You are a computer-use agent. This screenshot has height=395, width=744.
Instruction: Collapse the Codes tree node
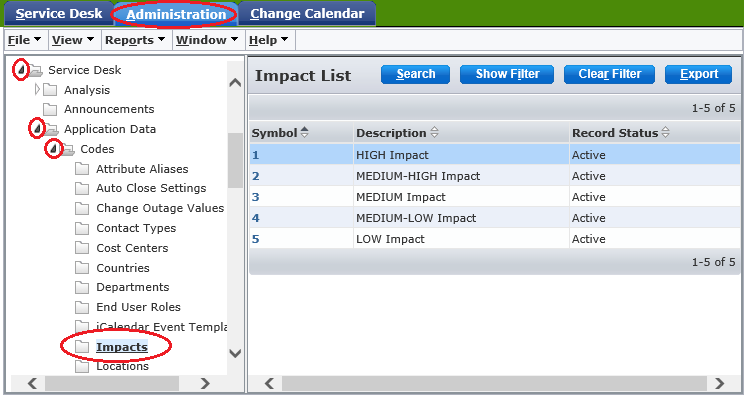[x=54, y=149]
